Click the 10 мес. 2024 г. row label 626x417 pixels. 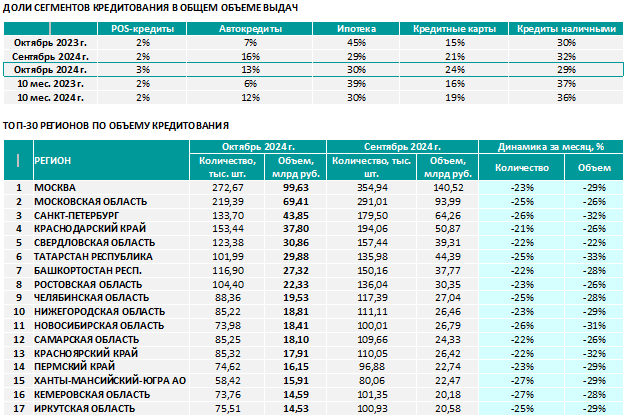[x=50, y=98]
